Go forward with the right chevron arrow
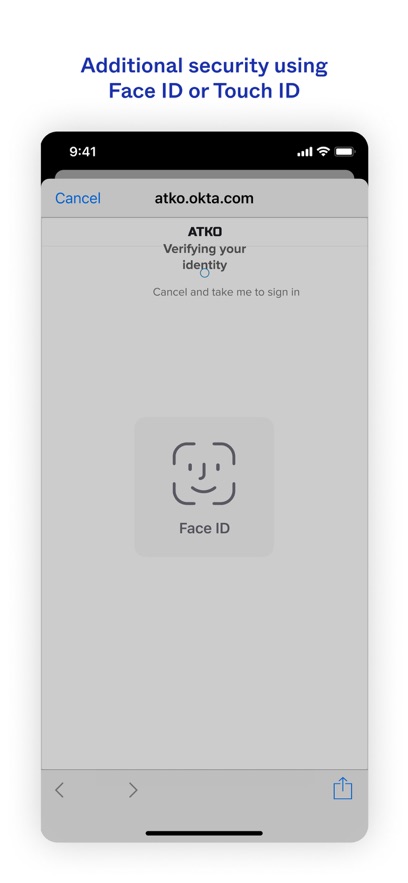This screenshot has width=408, height=883. (x=133, y=790)
